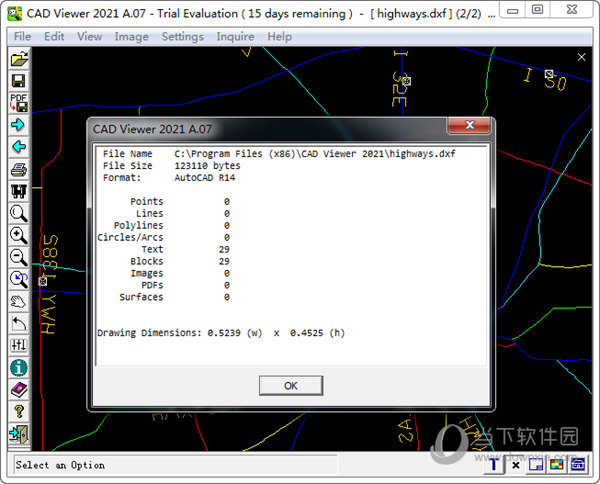Click the Undo curved arrow icon
Viewport: 600px width, 484px height.
pos(19,324)
